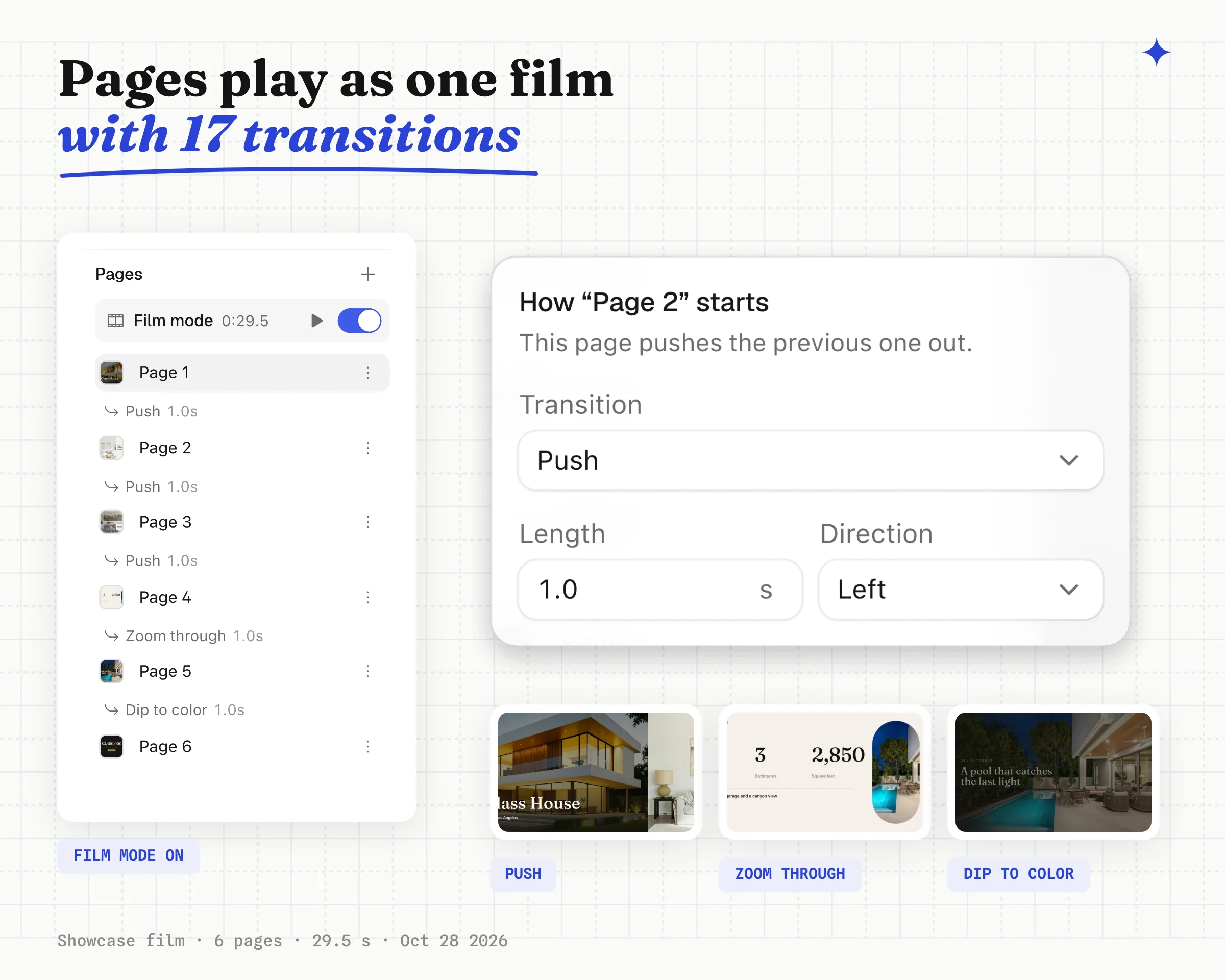Click the film strip icon beside Film mode
This screenshot has width=1225, height=980.
[115, 321]
